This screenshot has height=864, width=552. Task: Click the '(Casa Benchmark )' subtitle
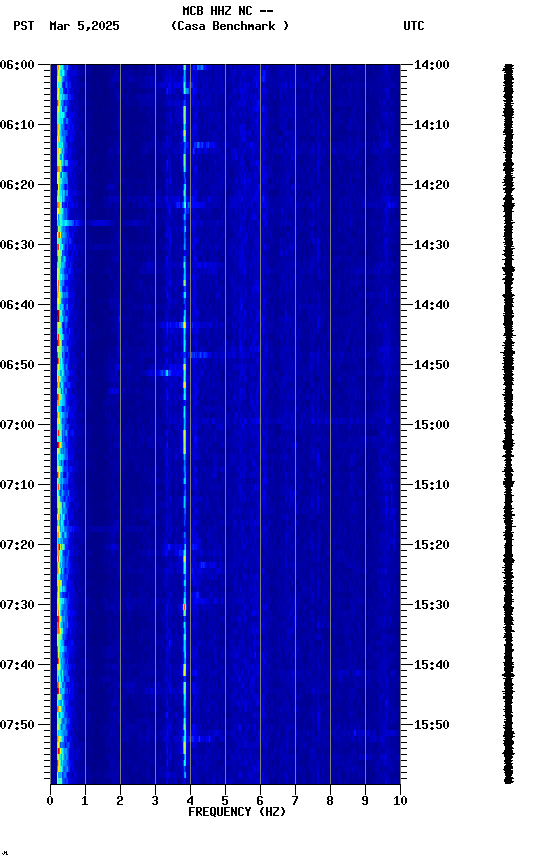tap(230, 26)
